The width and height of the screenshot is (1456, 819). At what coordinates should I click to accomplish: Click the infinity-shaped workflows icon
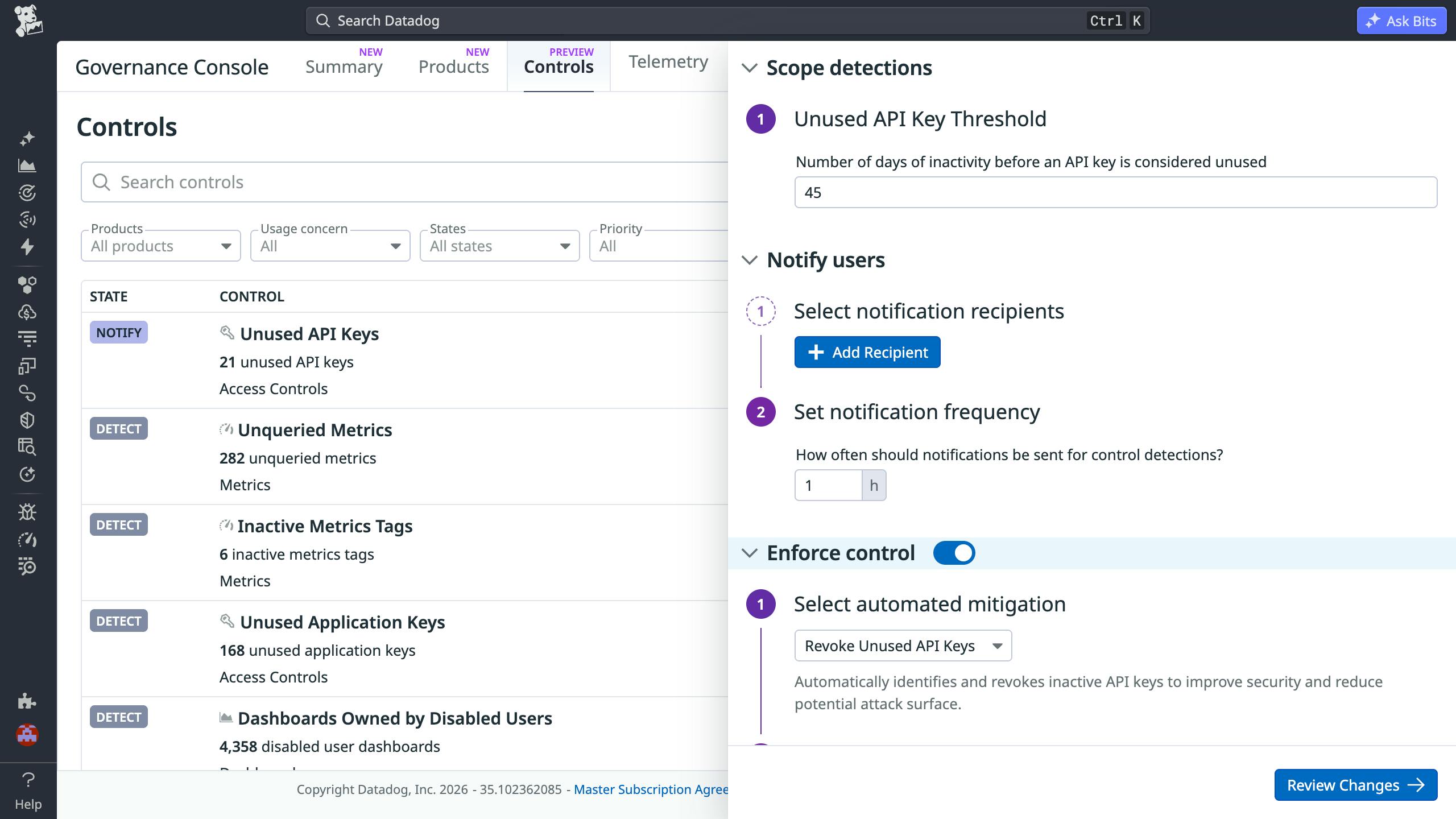[27, 393]
